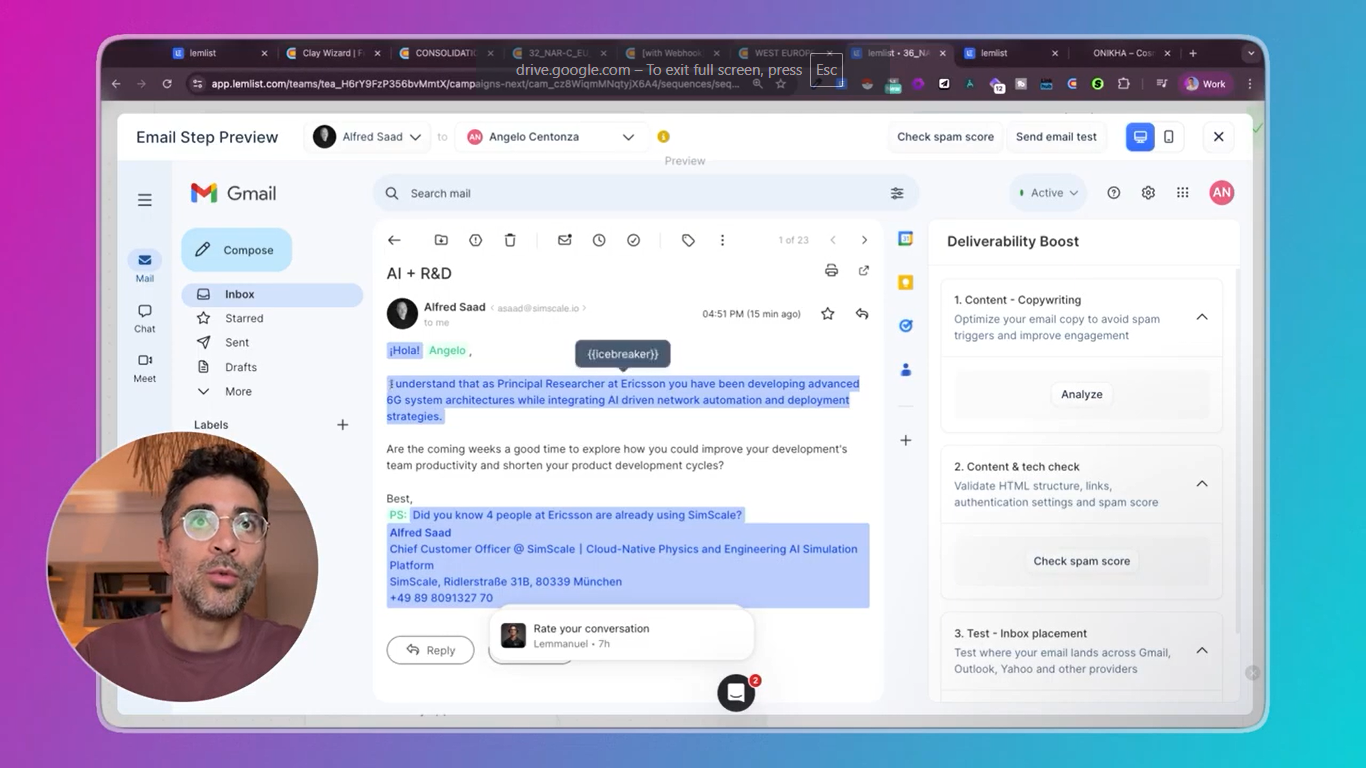Open the Meet section in Gmail sidebar

tap(145, 367)
